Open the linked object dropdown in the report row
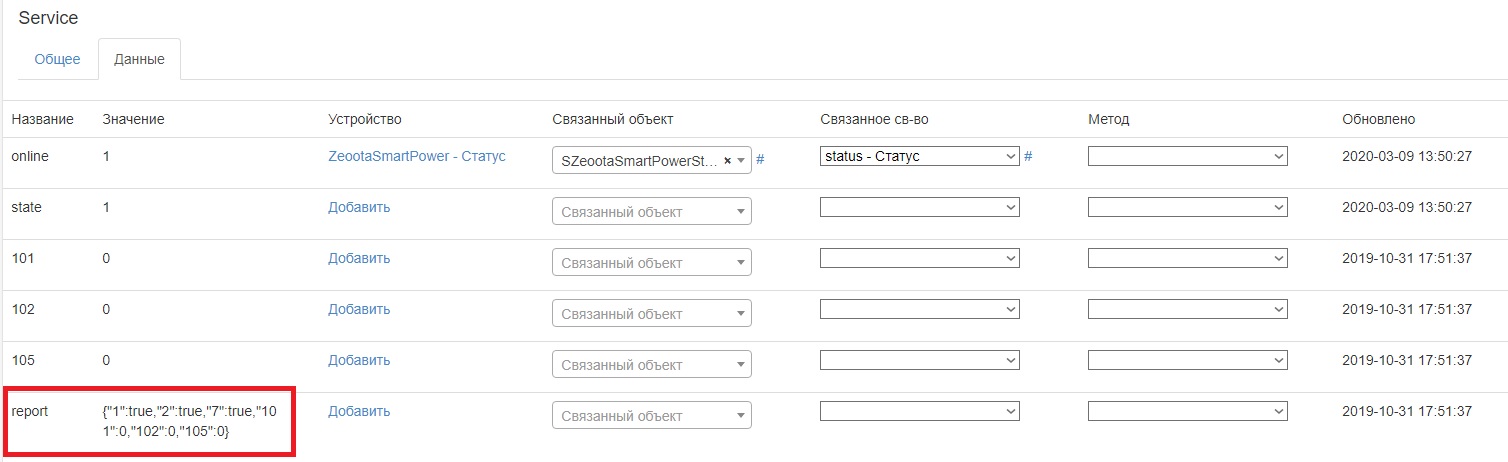The width and height of the screenshot is (1508, 462). point(651,415)
